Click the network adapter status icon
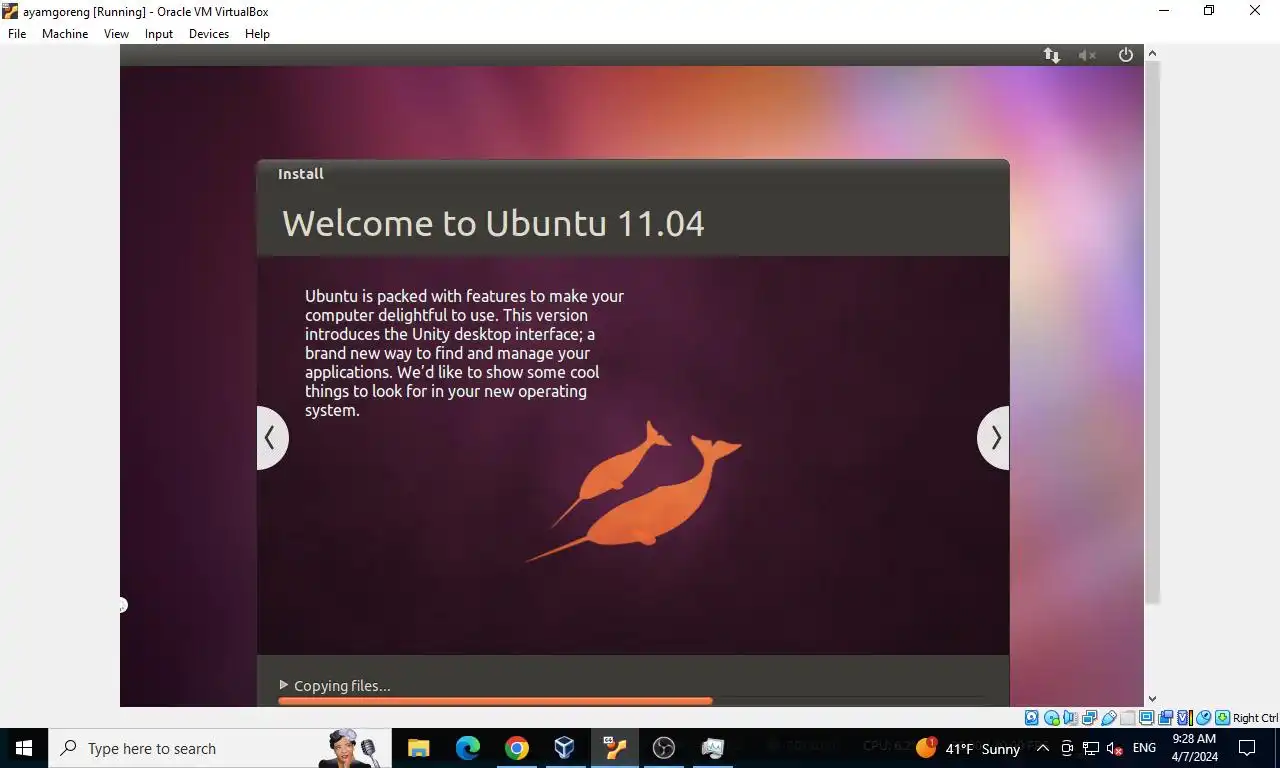 point(1090,718)
